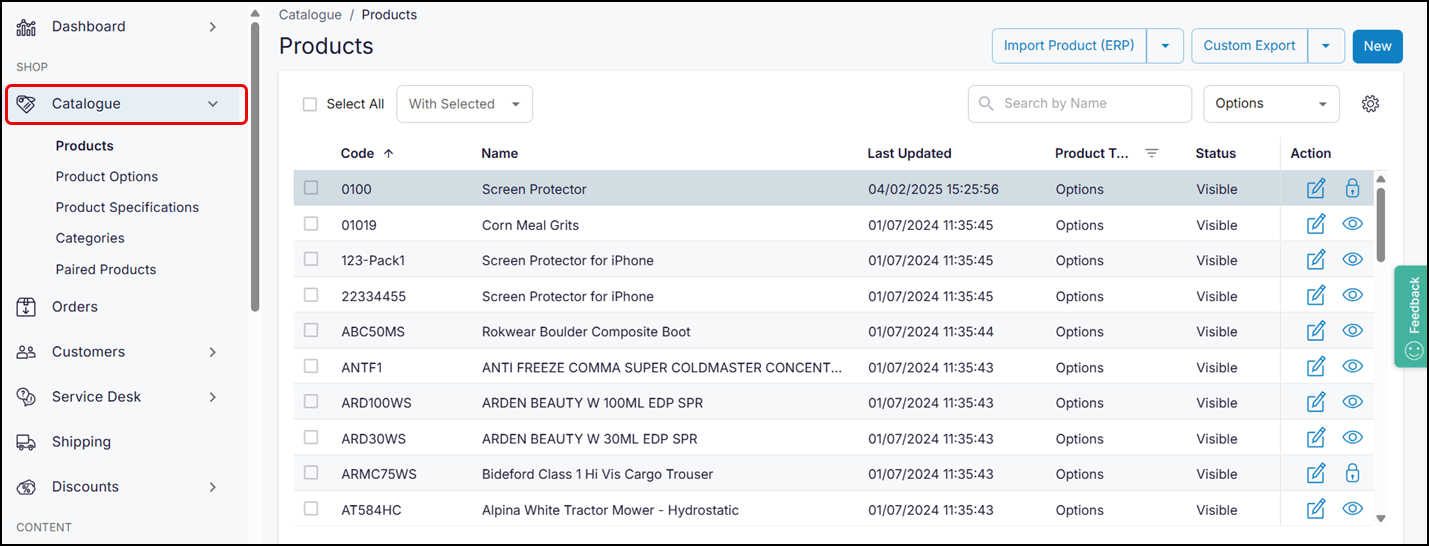Screen dimensions: 1429x546
Task: Toggle visibility eye for ANTF1 product
Action: (x=1352, y=367)
